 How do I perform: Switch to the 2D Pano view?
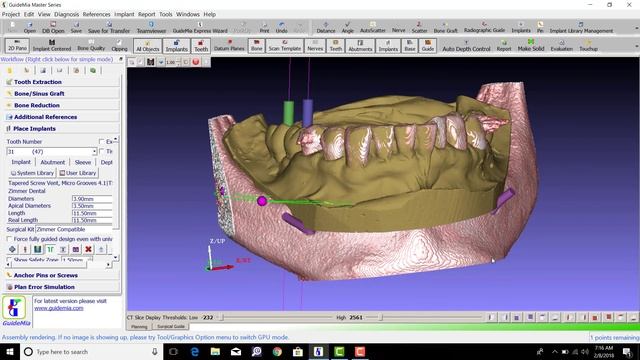click(17, 45)
